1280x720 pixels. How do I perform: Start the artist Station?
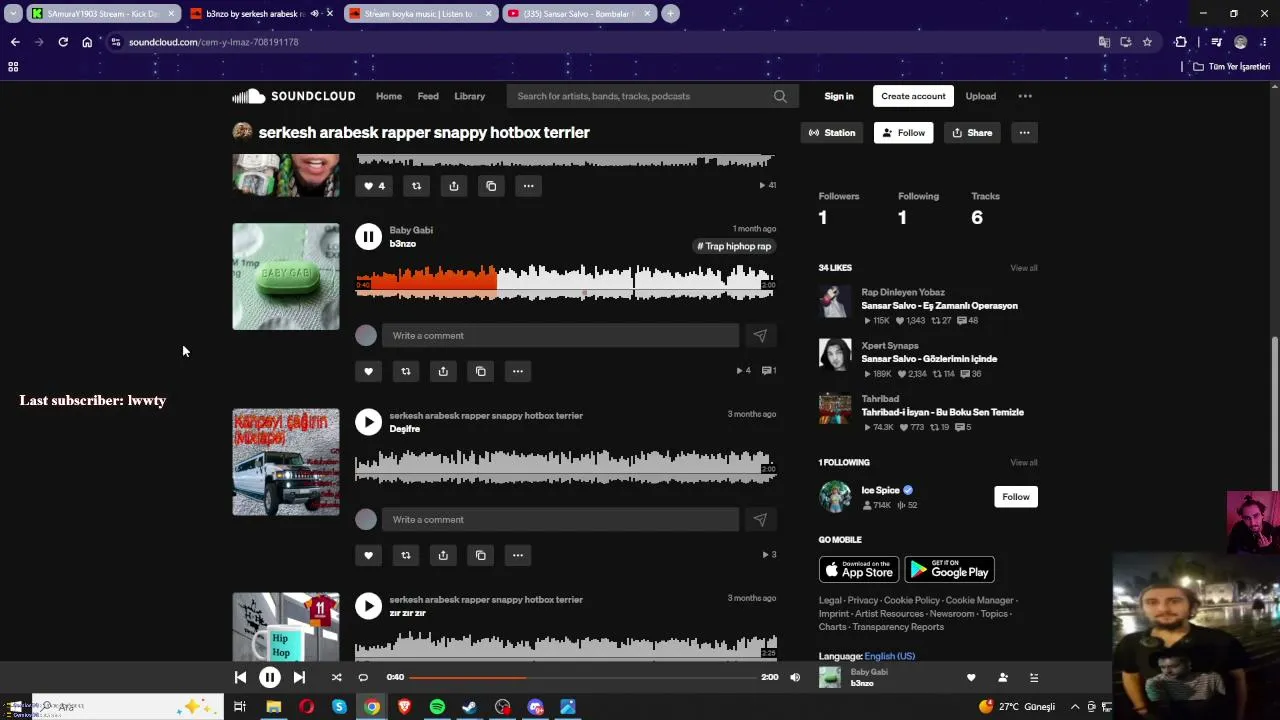(832, 133)
